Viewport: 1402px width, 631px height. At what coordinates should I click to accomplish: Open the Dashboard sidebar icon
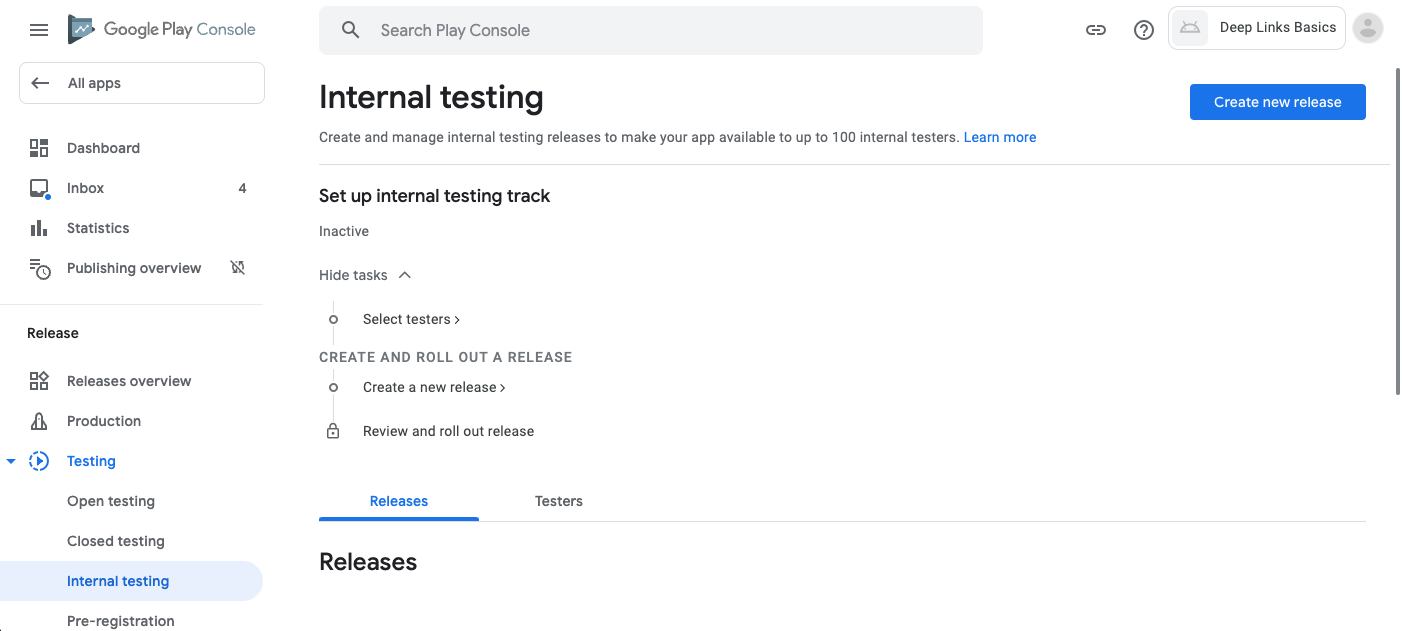pyautogui.click(x=40, y=147)
